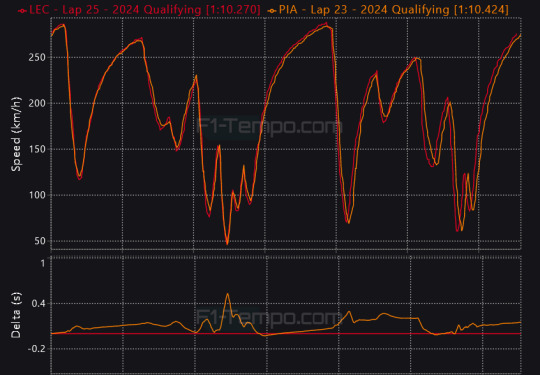Click the red LEC legend marker icon
540x375 pixels.
(22, 11)
